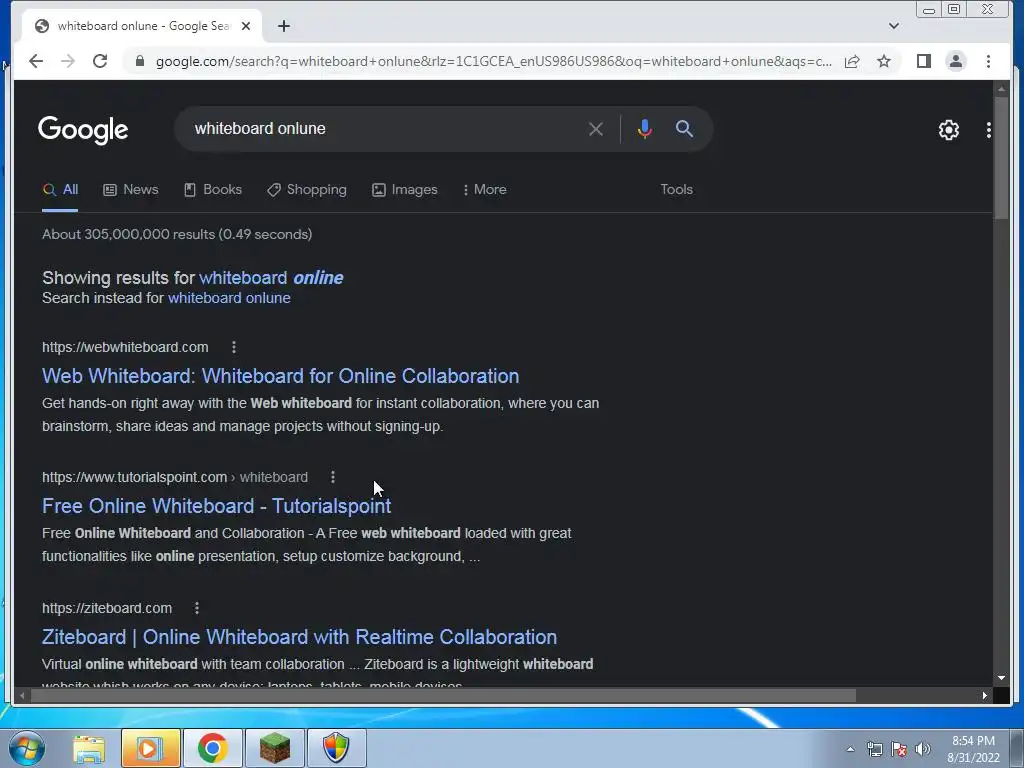Open the taskbar clock showing 8:54 PM
The height and width of the screenshot is (768, 1024).
coord(973,749)
